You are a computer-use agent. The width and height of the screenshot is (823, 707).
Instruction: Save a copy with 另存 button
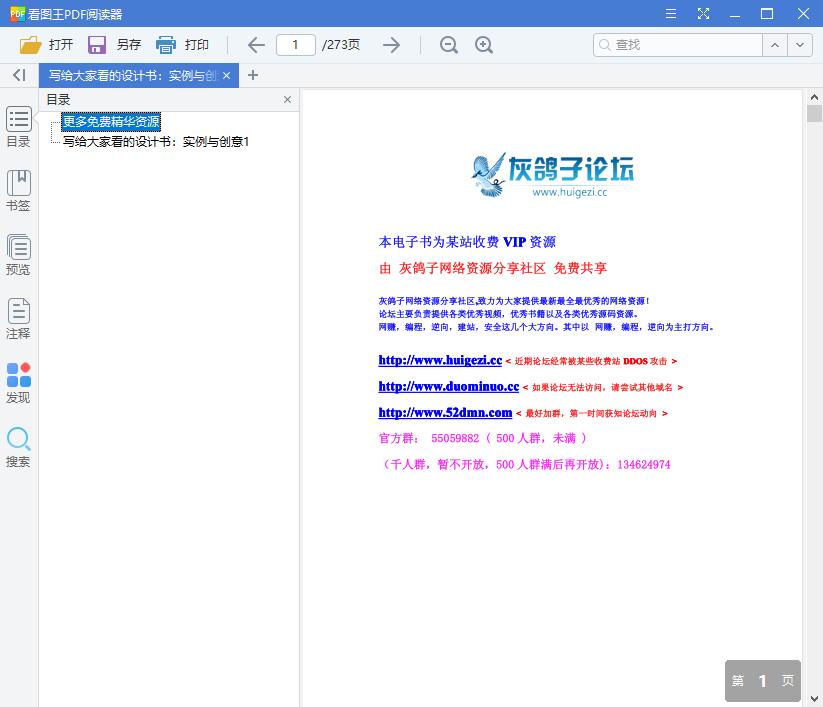pos(114,45)
